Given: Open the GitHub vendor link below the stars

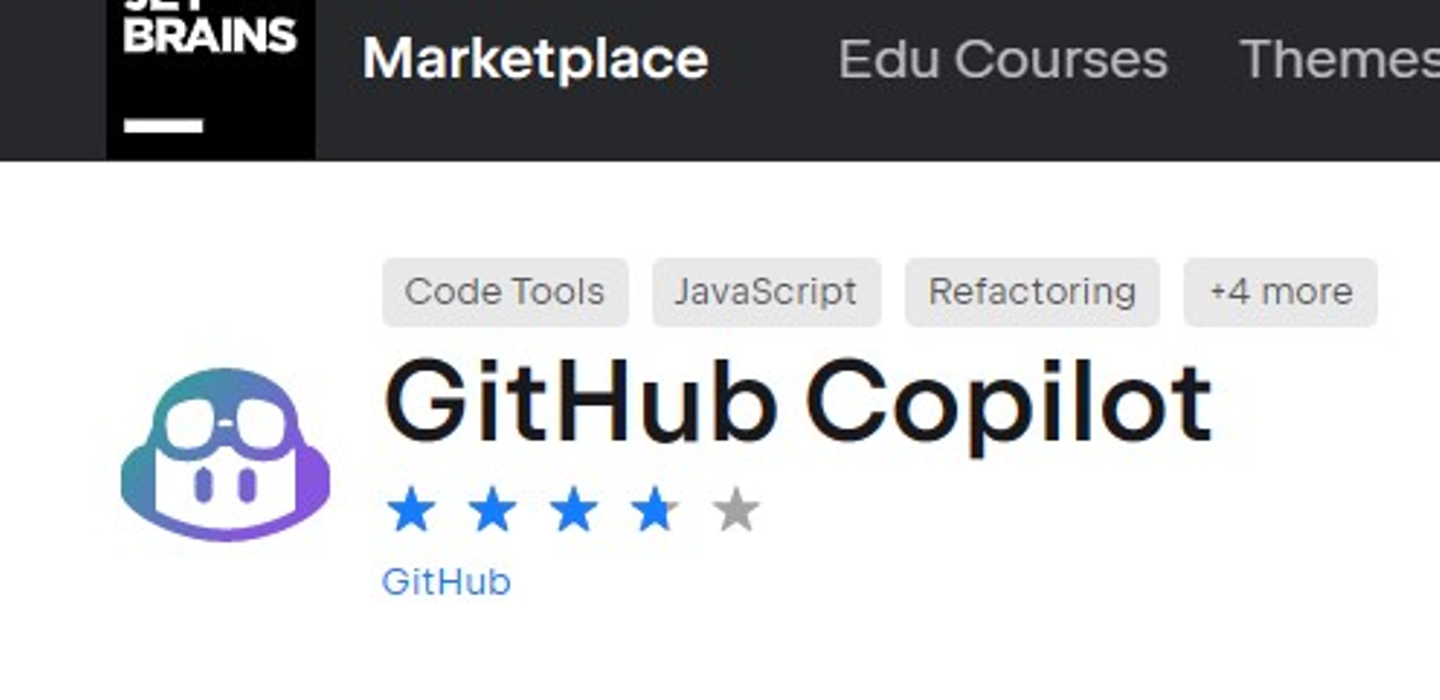Looking at the screenshot, I should (x=446, y=582).
